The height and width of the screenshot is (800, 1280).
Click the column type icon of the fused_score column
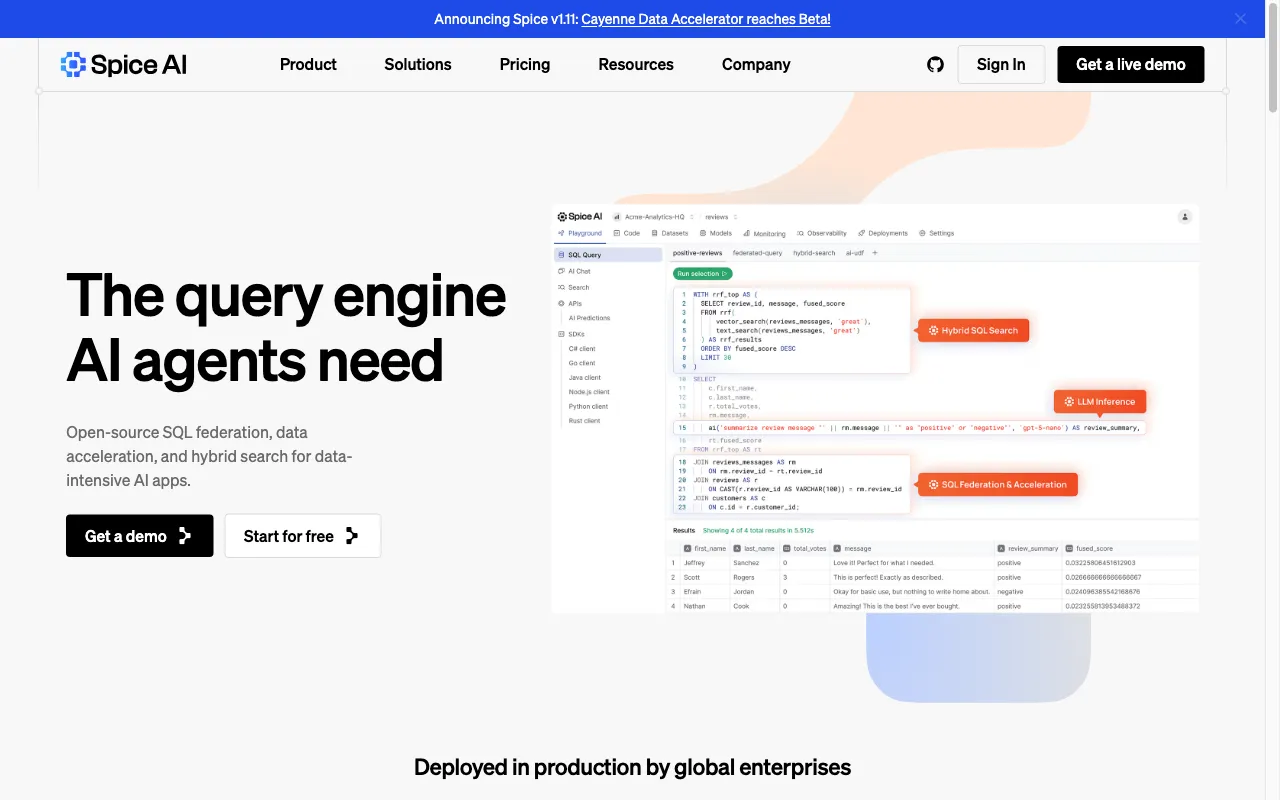point(1070,548)
